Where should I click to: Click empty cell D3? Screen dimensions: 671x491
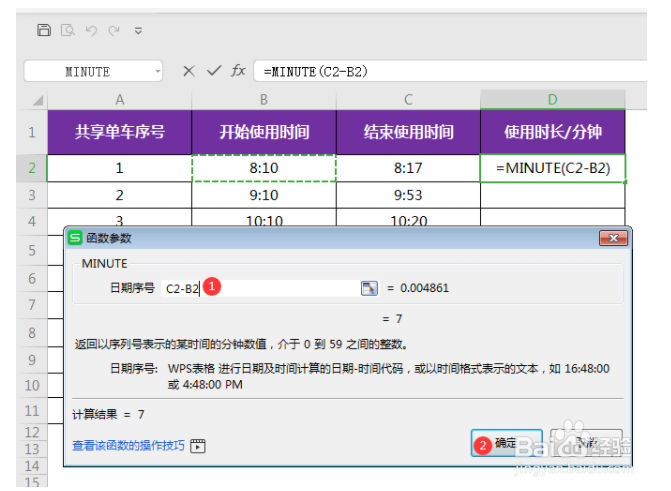click(x=553, y=195)
